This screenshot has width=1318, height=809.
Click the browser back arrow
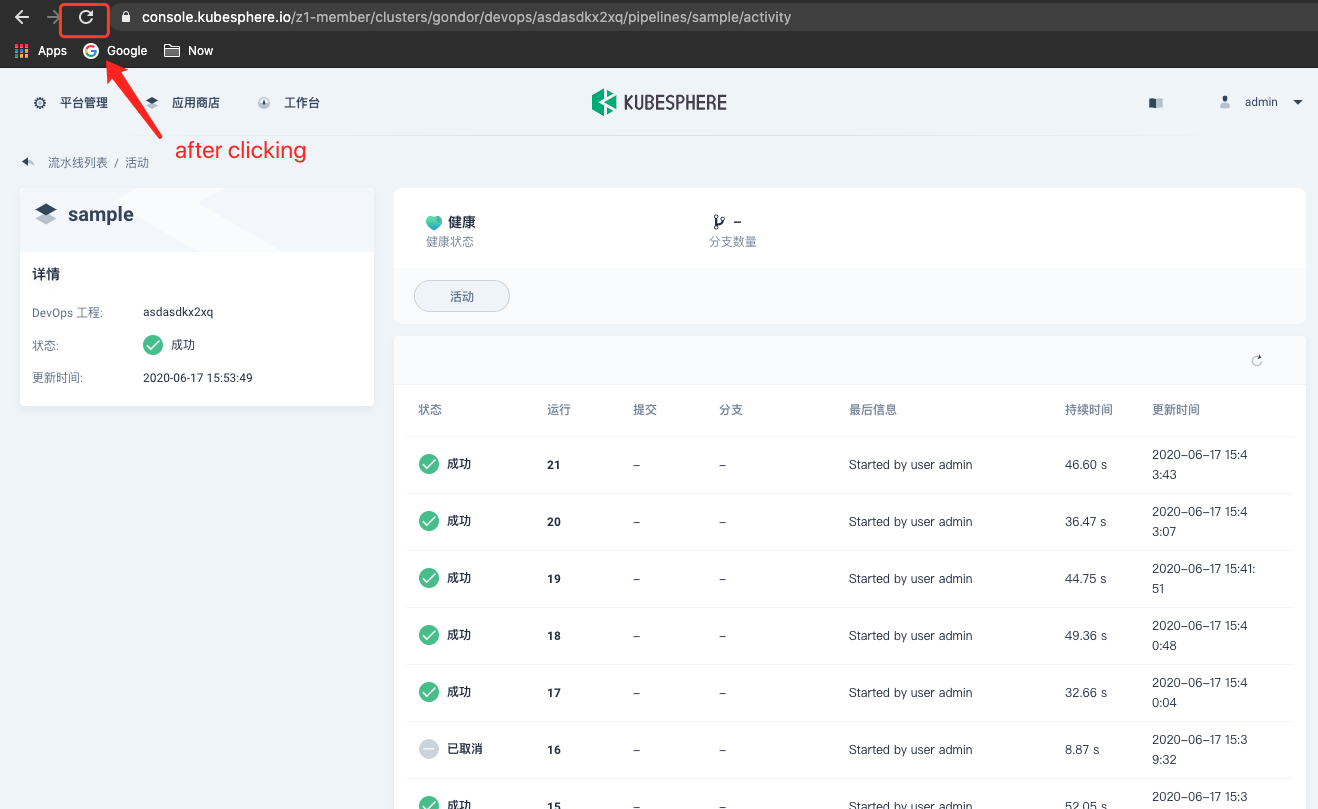21,17
